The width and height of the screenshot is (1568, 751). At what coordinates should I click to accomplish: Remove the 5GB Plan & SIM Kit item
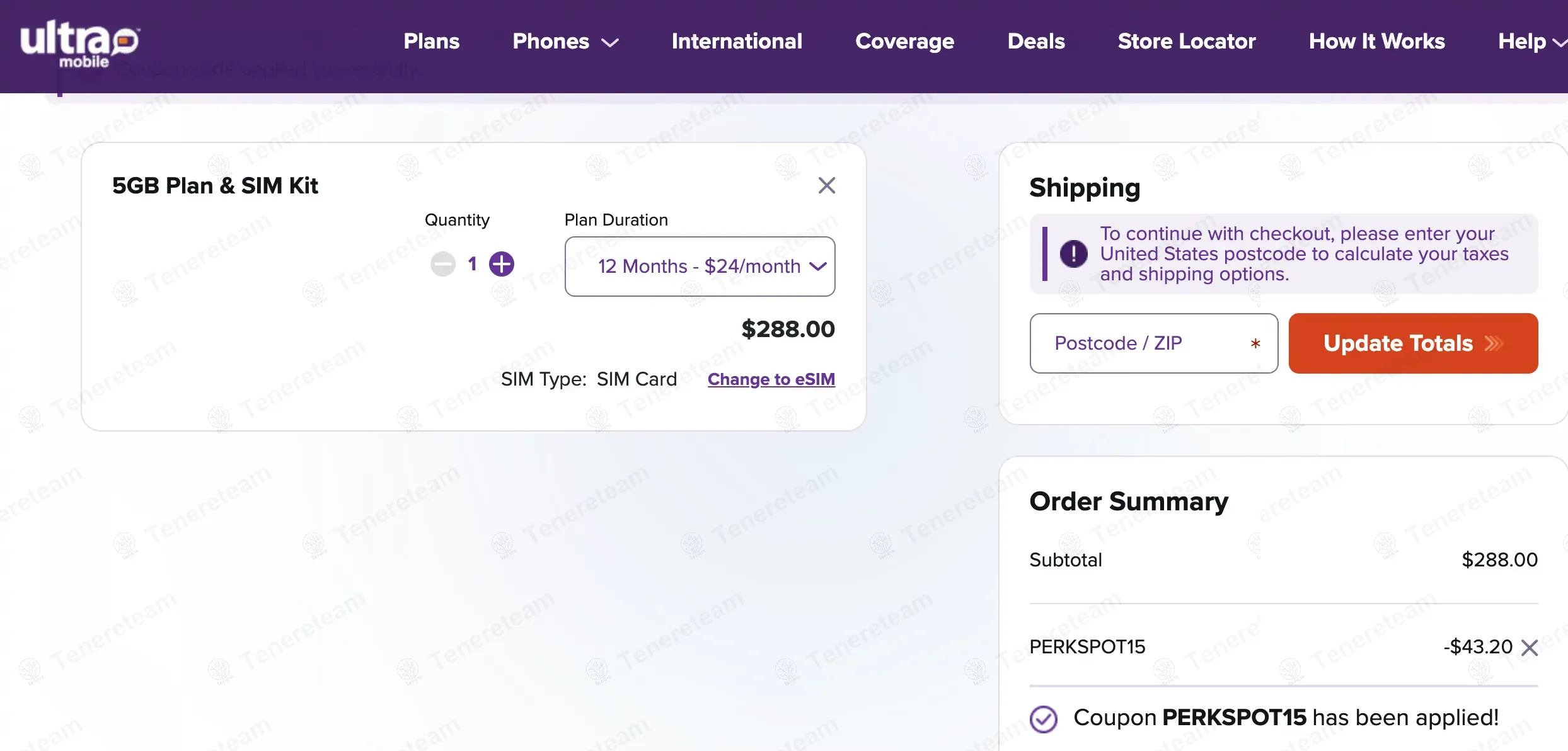point(826,185)
